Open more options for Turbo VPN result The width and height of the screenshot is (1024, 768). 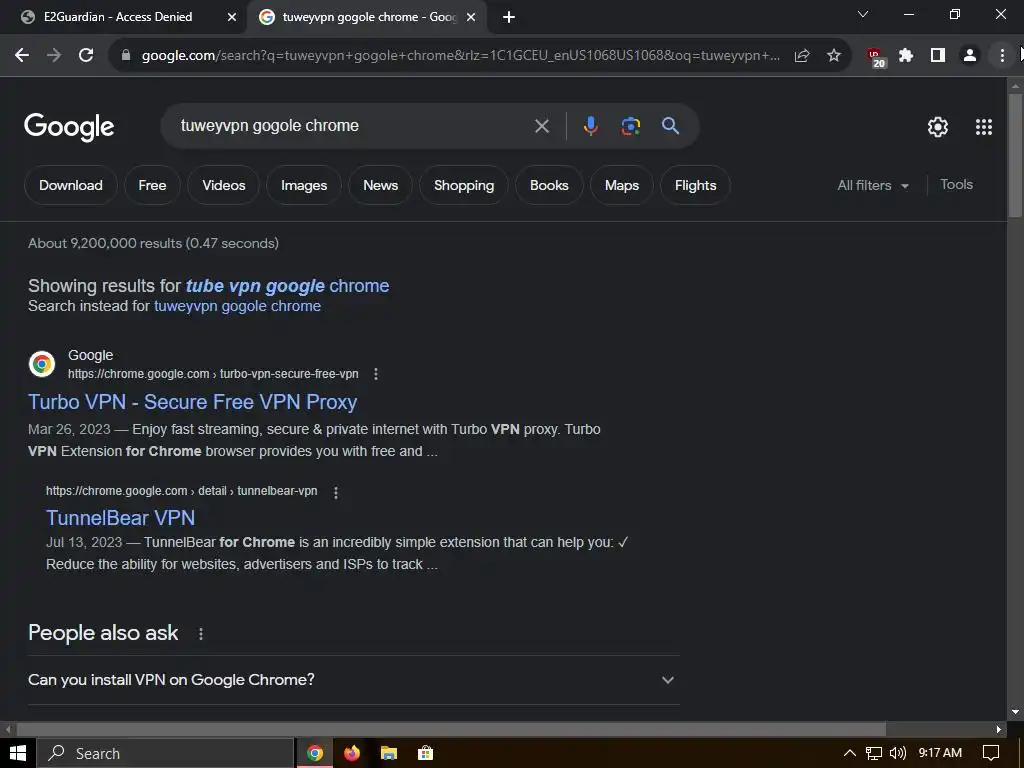click(x=376, y=374)
